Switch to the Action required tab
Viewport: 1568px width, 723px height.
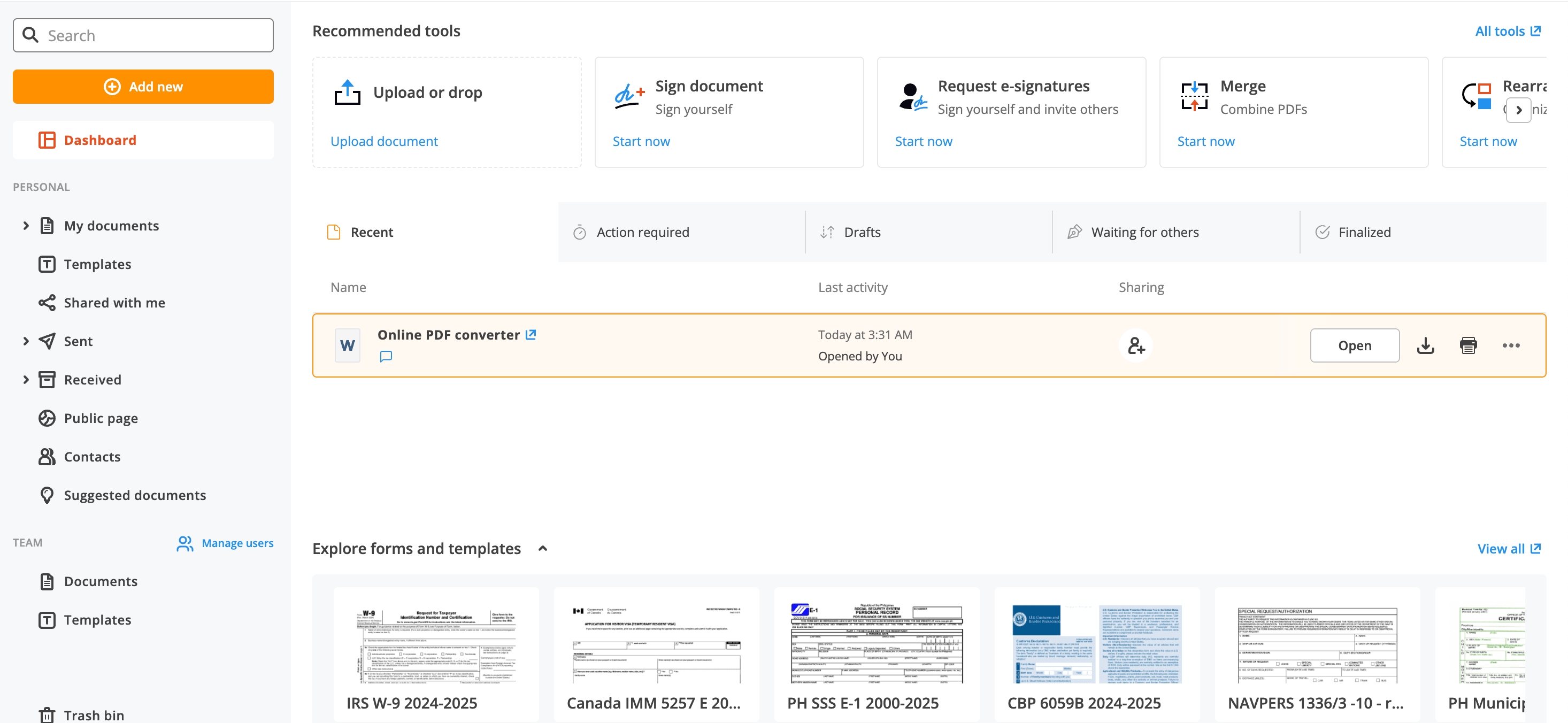point(642,232)
